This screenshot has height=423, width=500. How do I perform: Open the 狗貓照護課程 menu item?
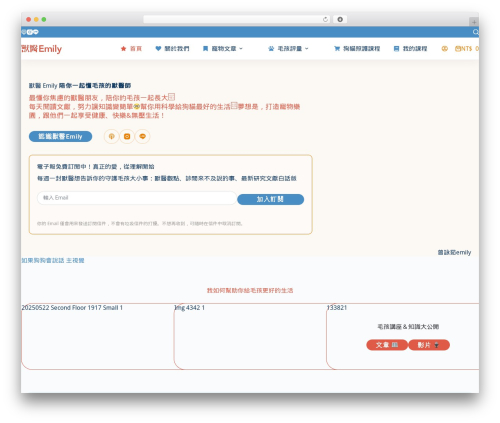pyautogui.click(x=362, y=49)
